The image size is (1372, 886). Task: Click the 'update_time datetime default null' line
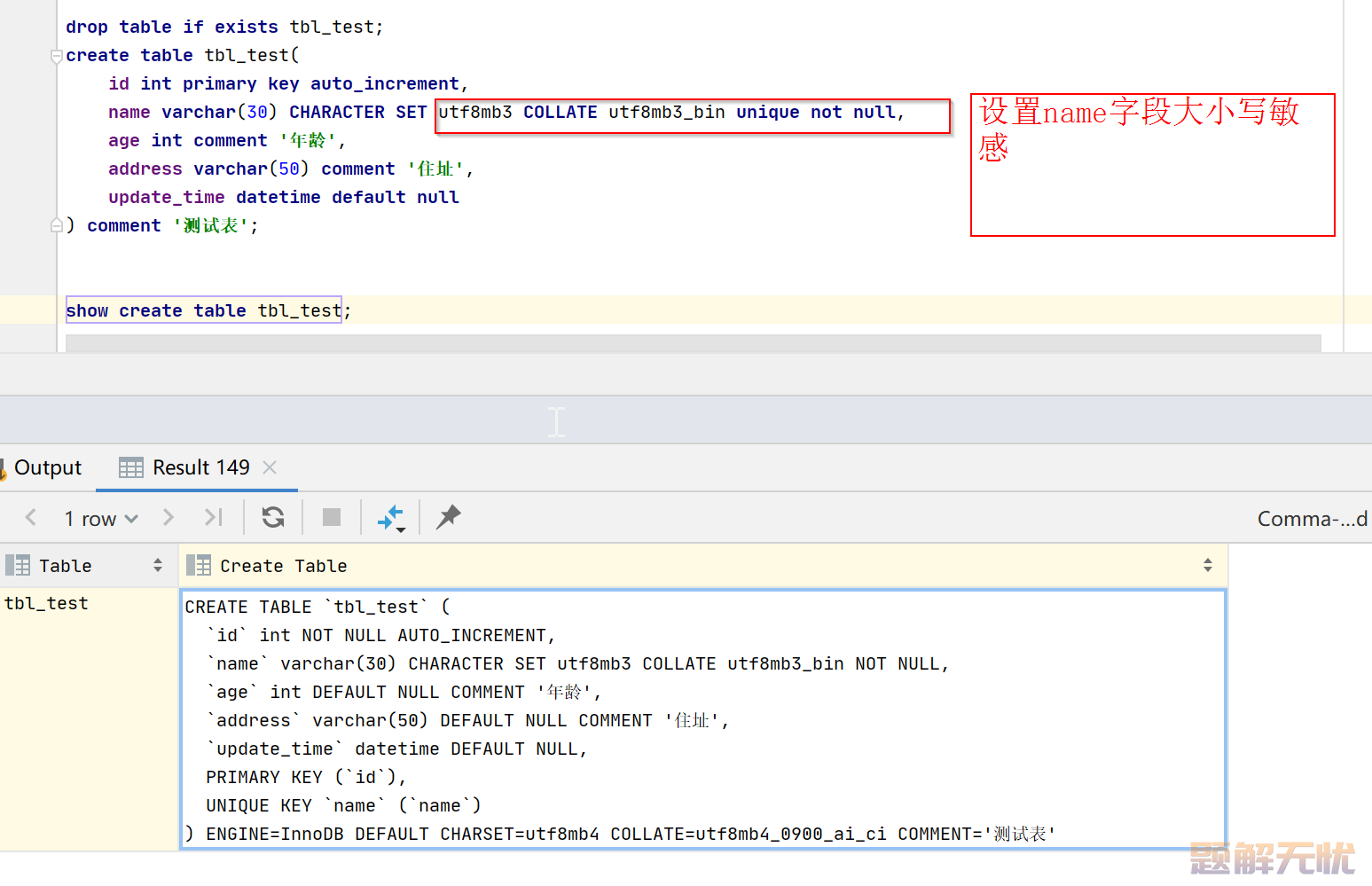(x=284, y=198)
